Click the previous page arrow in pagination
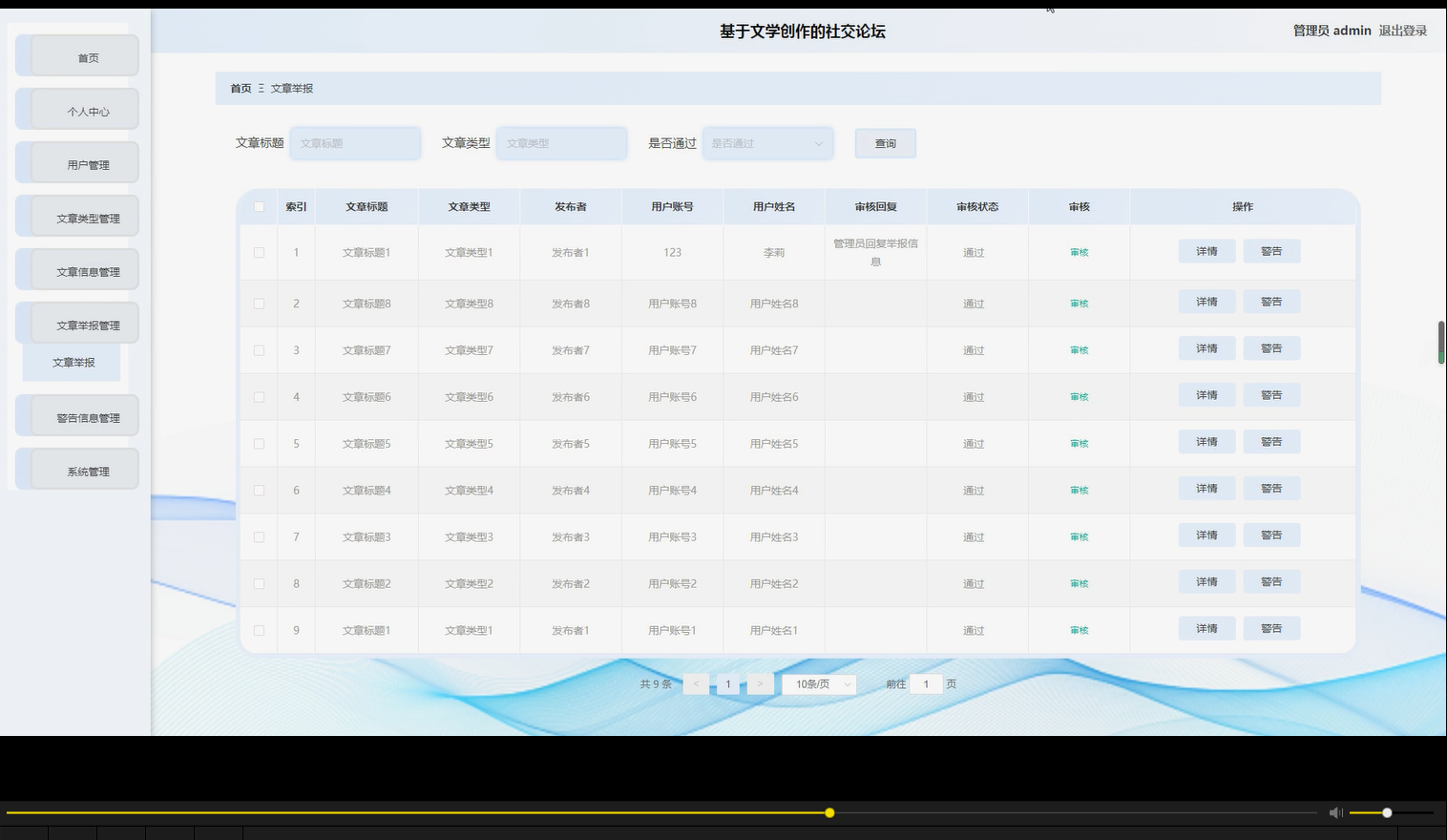1447x840 pixels. pos(696,683)
